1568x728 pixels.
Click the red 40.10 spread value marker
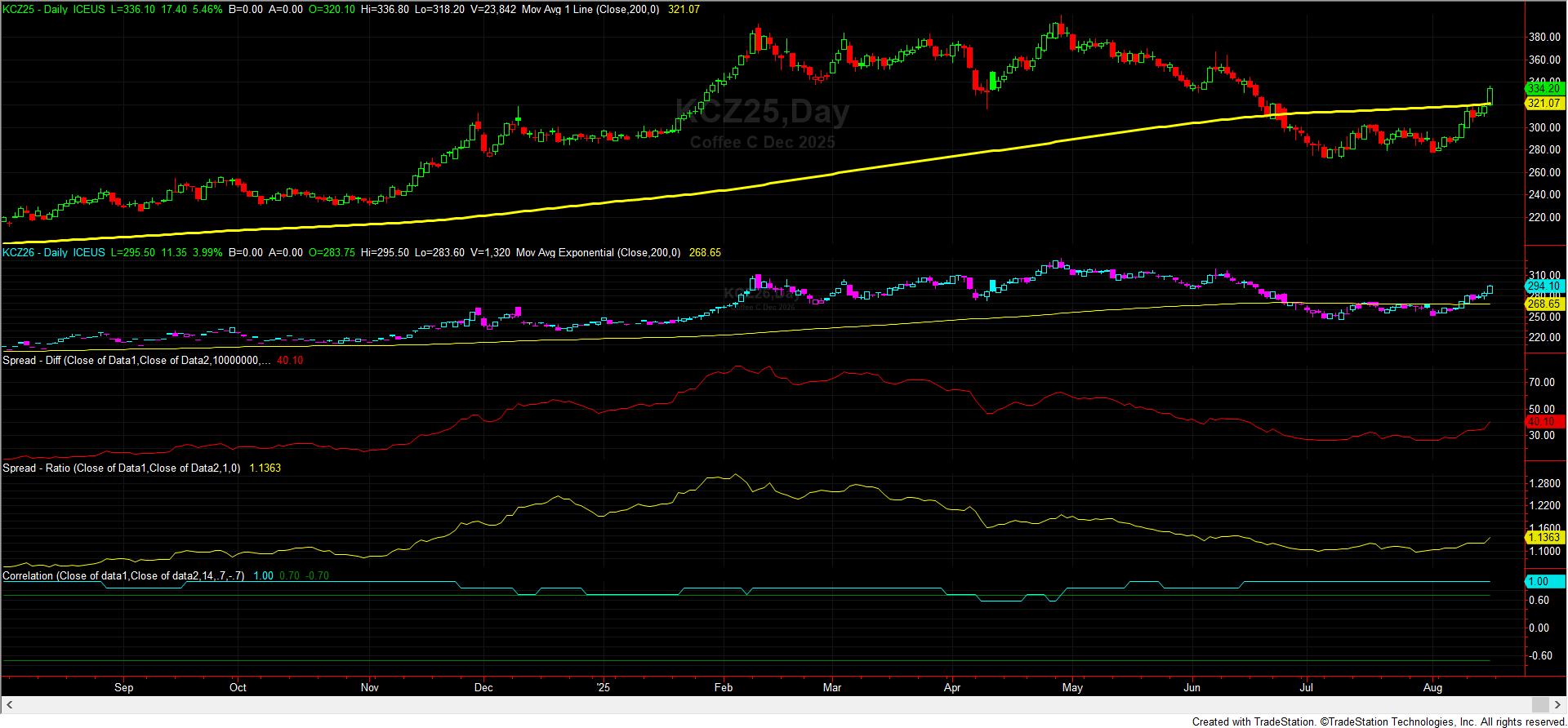(x=1543, y=422)
